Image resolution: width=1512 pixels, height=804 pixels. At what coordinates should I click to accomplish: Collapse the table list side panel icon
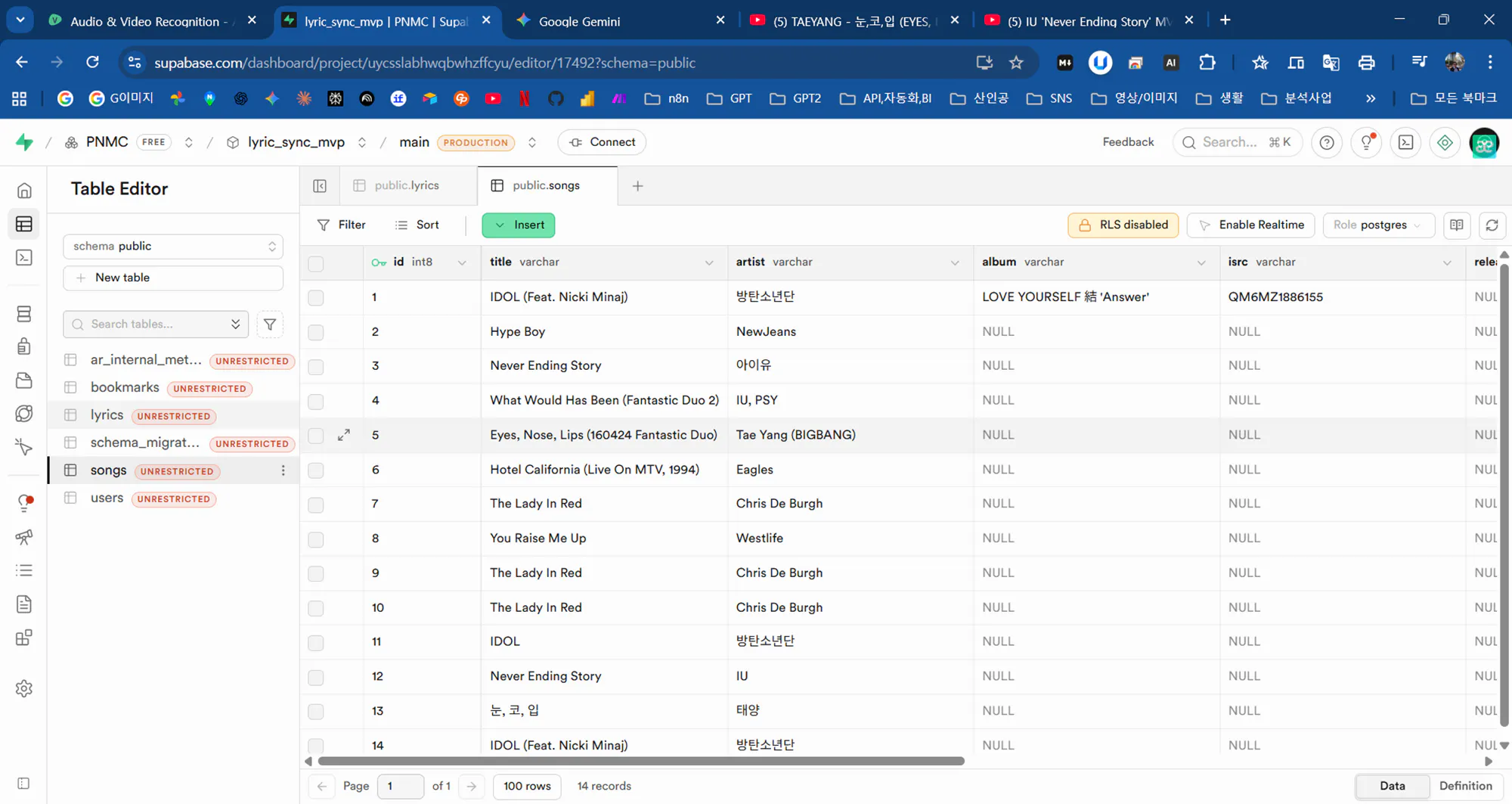click(x=320, y=185)
